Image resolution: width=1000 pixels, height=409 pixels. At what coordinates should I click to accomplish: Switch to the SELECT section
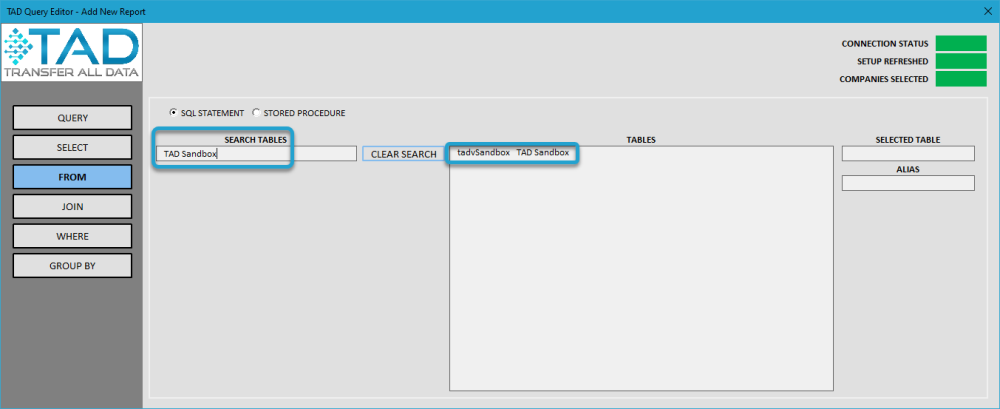(x=73, y=147)
